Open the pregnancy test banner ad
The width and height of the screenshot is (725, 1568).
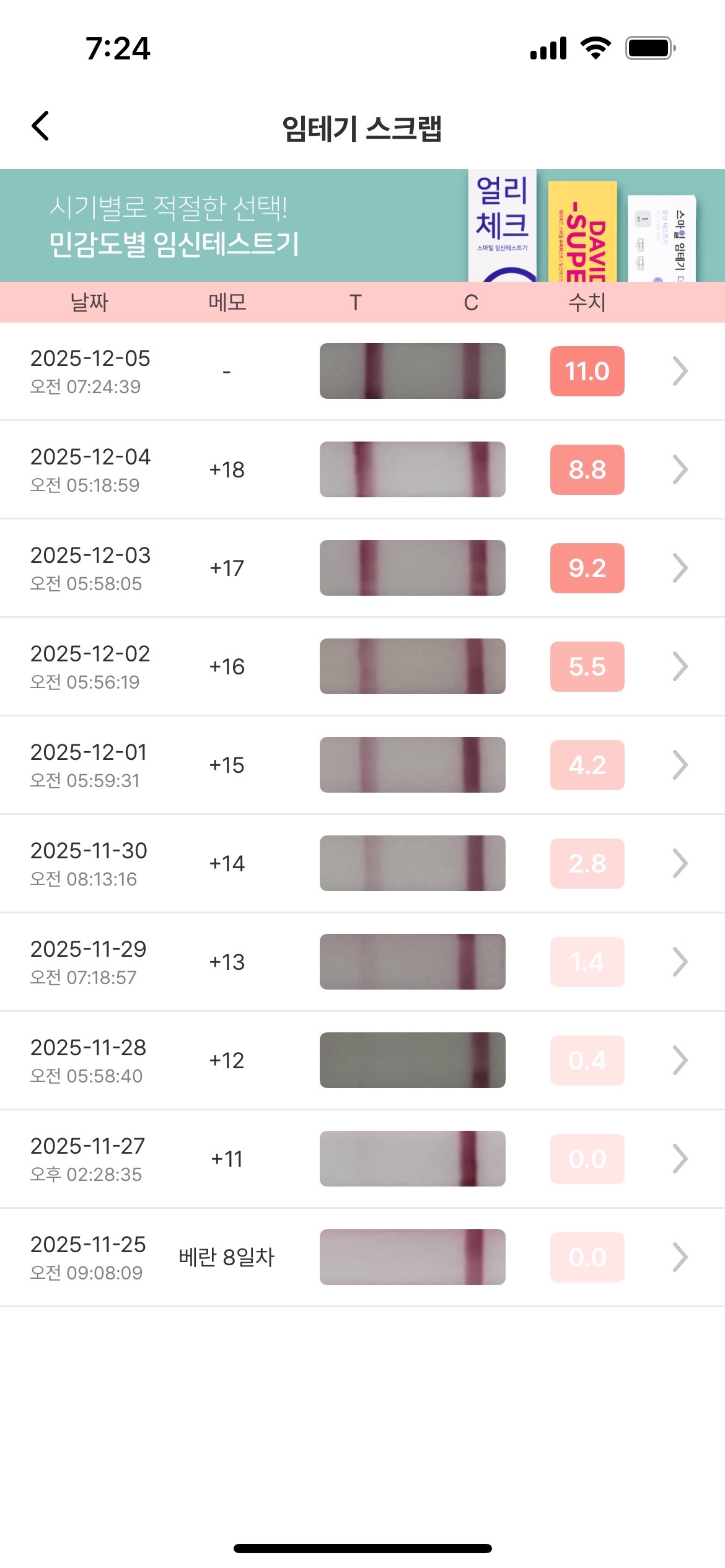point(362,225)
